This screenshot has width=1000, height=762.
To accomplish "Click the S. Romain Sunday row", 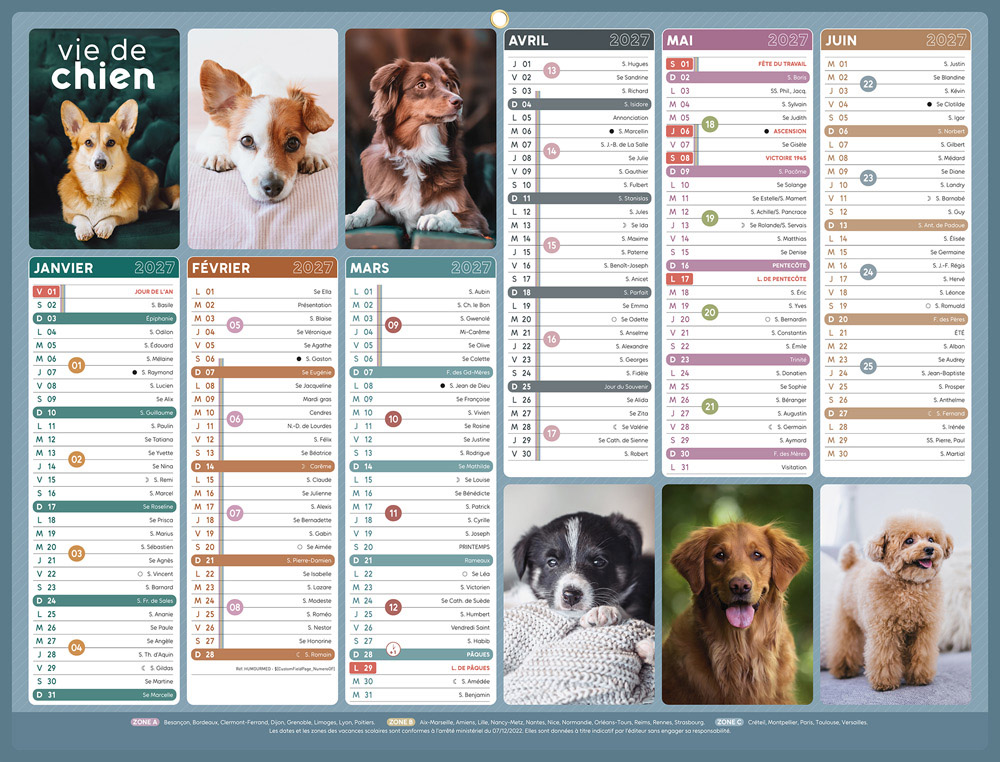I will (262, 654).
